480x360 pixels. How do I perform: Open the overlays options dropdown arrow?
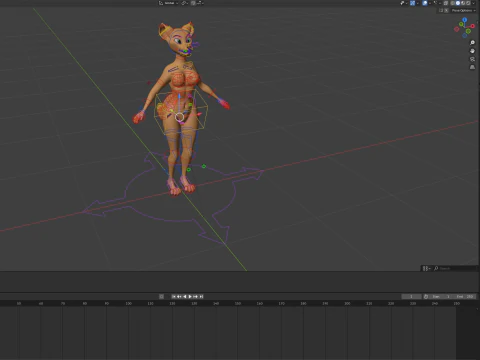(x=430, y=3)
